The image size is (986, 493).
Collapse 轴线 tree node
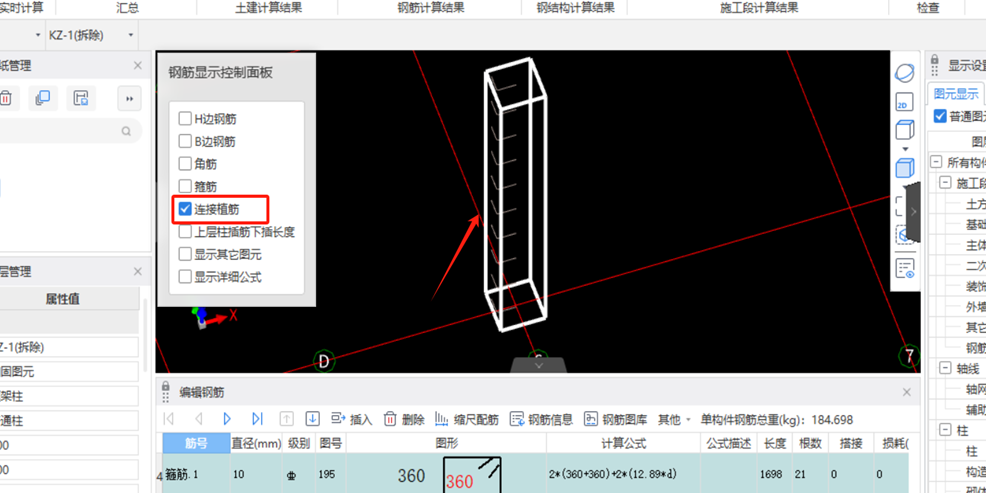point(945,367)
